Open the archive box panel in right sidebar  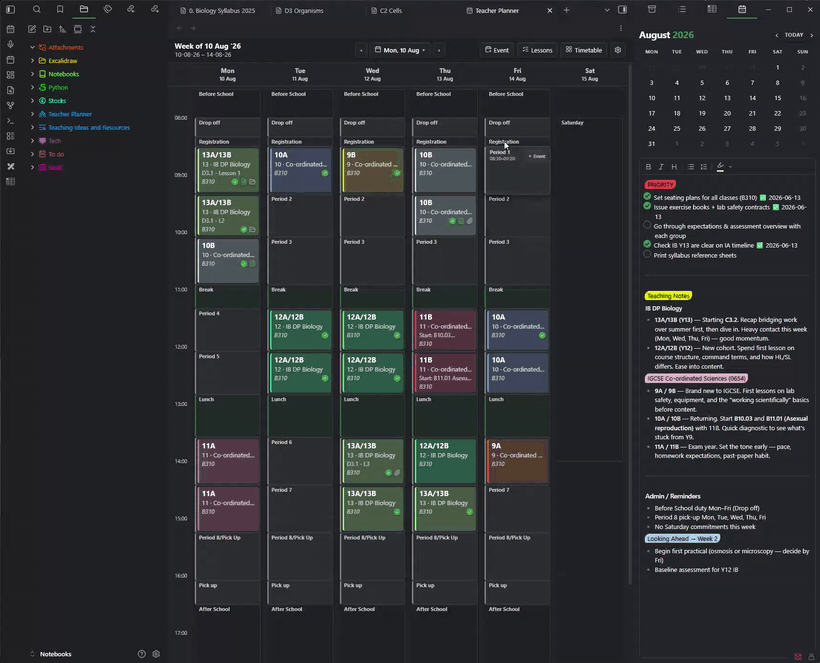652,9
